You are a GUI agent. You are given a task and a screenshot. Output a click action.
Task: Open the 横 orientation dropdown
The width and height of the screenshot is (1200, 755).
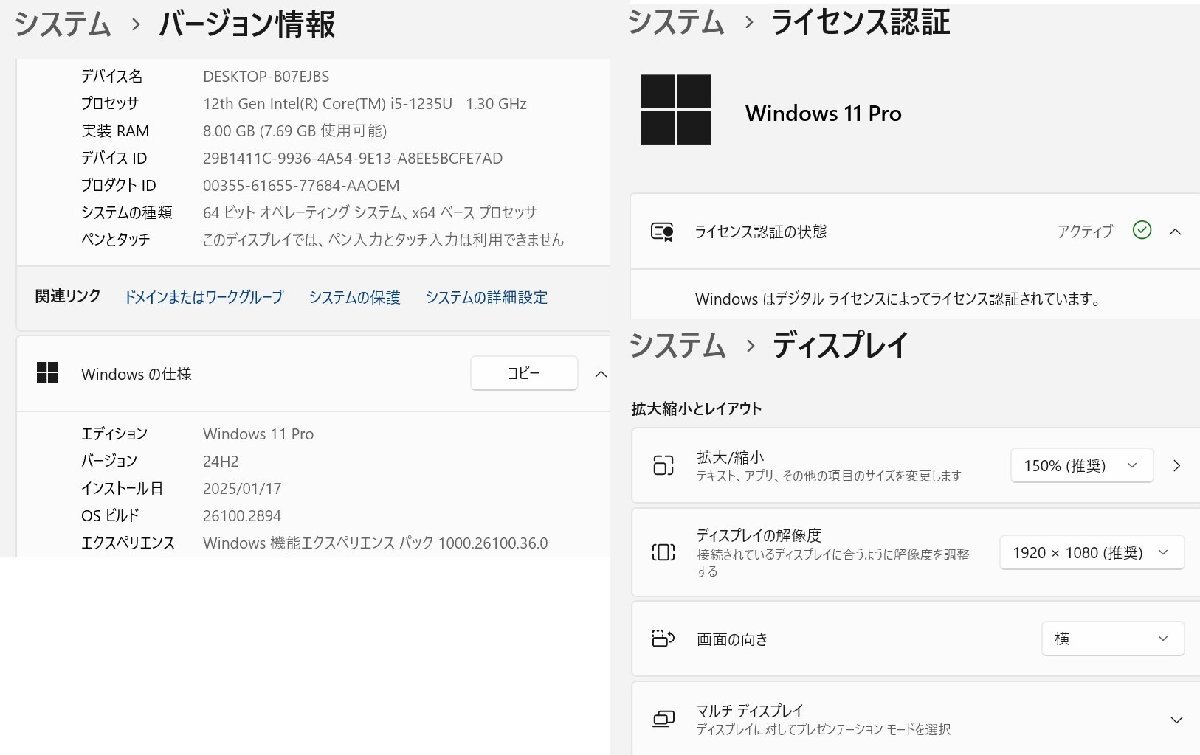[1113, 638]
